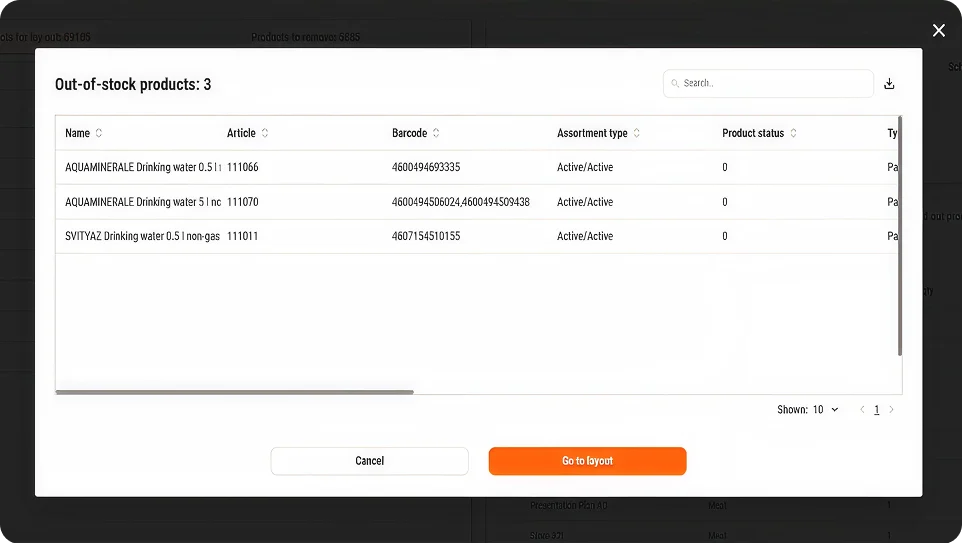The height and width of the screenshot is (544, 962).
Task: Click article number 111070
Action: coord(243,202)
